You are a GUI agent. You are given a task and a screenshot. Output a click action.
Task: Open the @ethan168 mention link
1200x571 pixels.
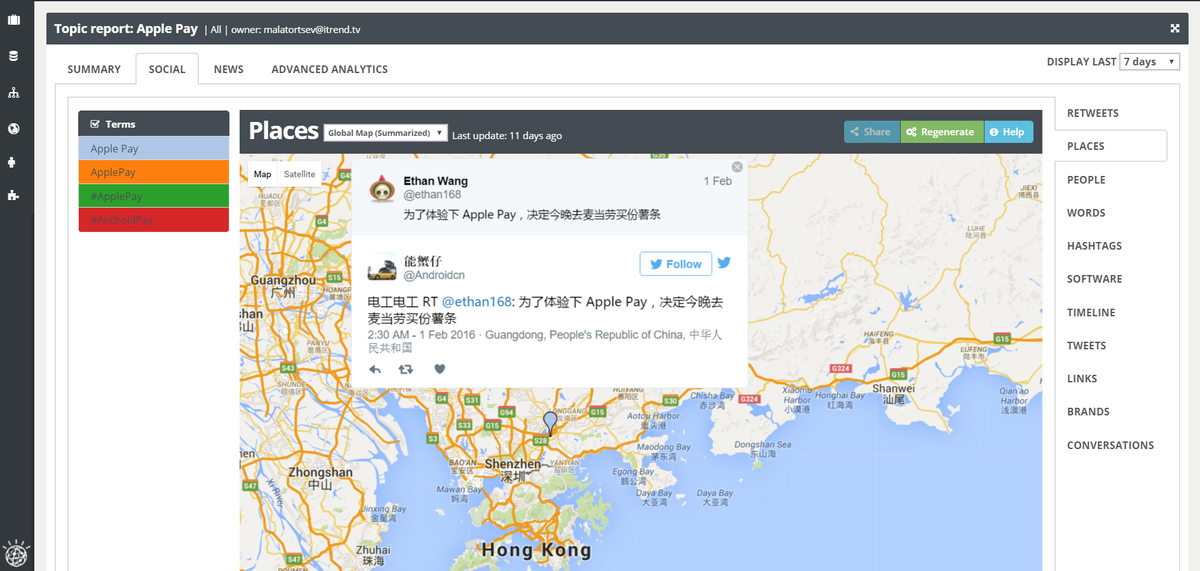[x=477, y=301]
